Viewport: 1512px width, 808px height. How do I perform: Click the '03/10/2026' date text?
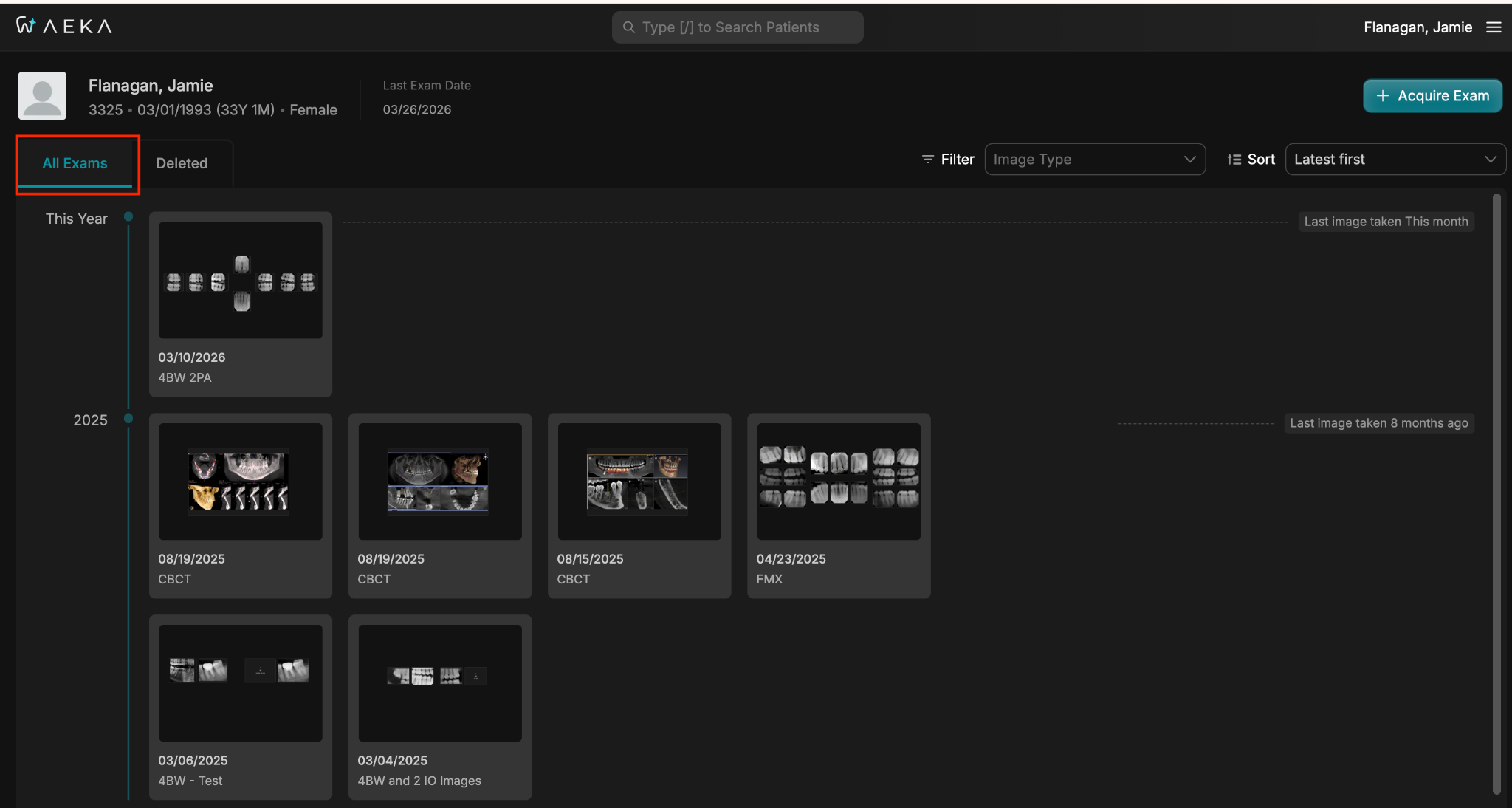click(192, 357)
